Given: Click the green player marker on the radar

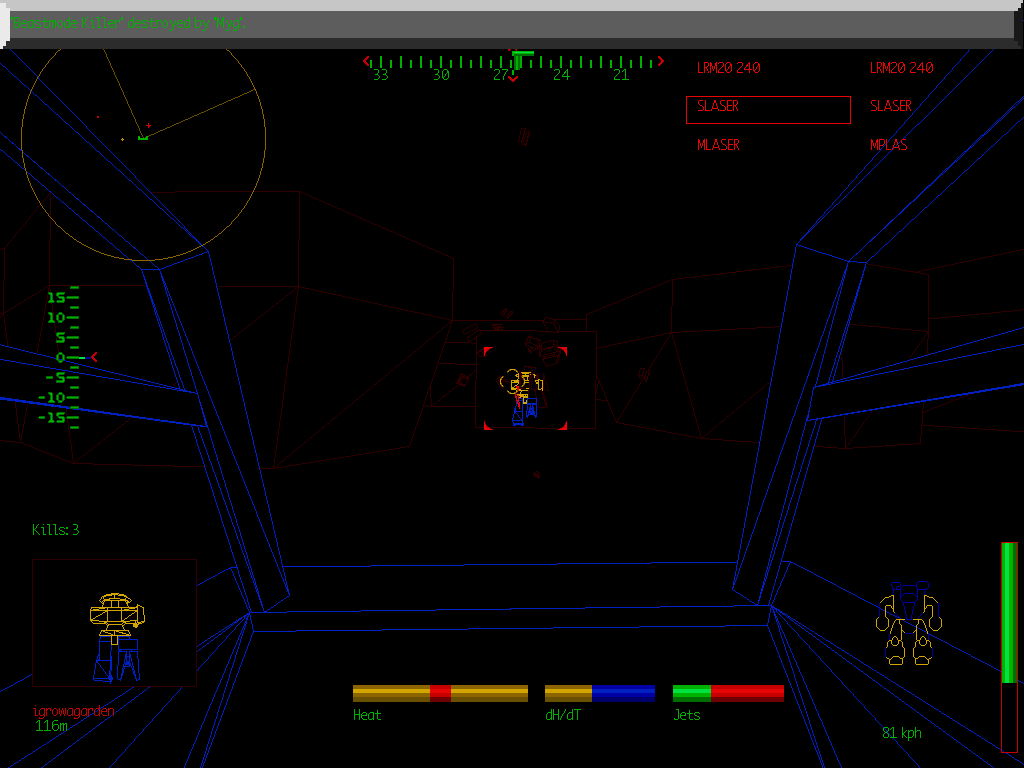Looking at the screenshot, I should [143, 137].
